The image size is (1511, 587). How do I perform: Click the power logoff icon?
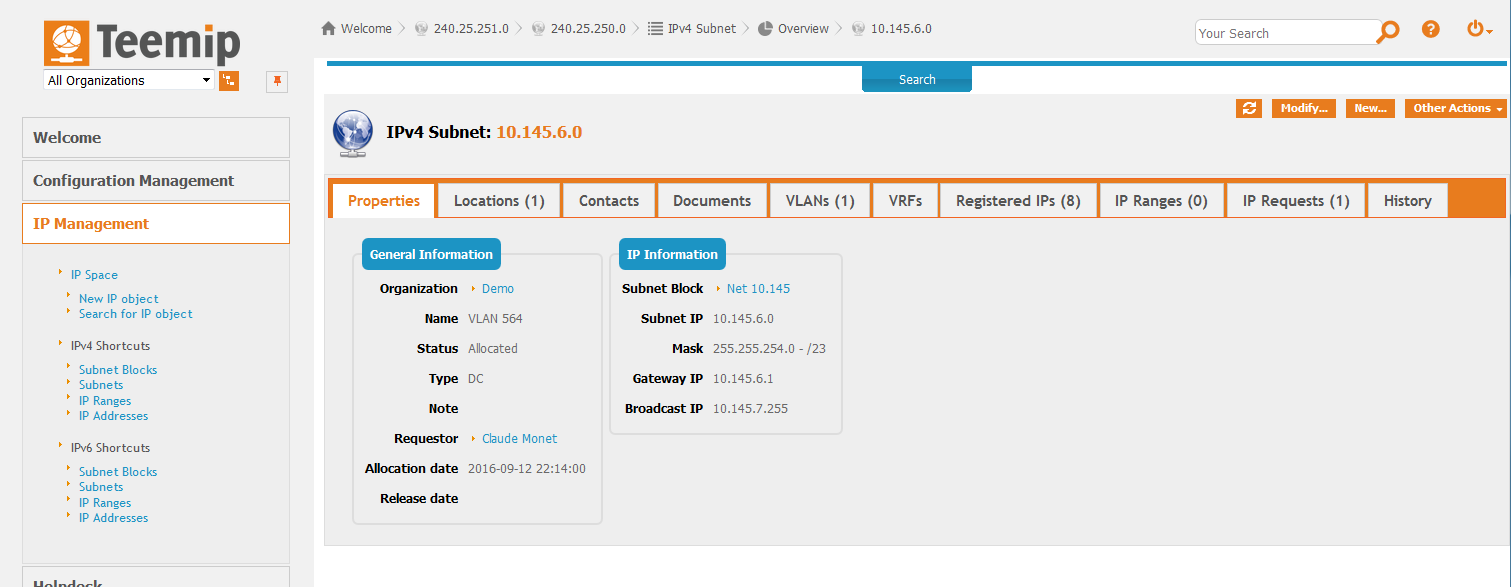pos(1478,30)
